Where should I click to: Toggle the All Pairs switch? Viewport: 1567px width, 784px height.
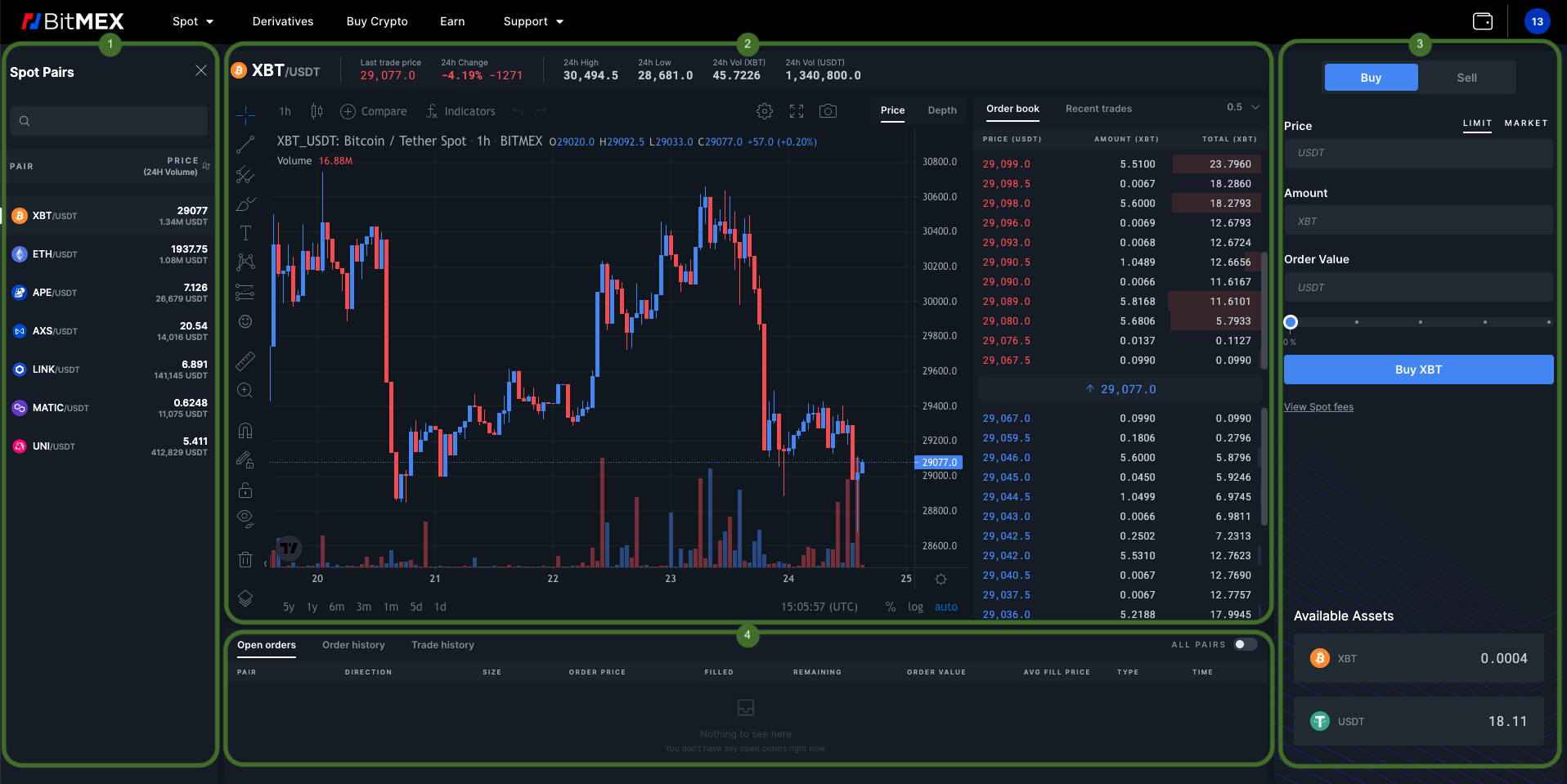coord(1245,644)
